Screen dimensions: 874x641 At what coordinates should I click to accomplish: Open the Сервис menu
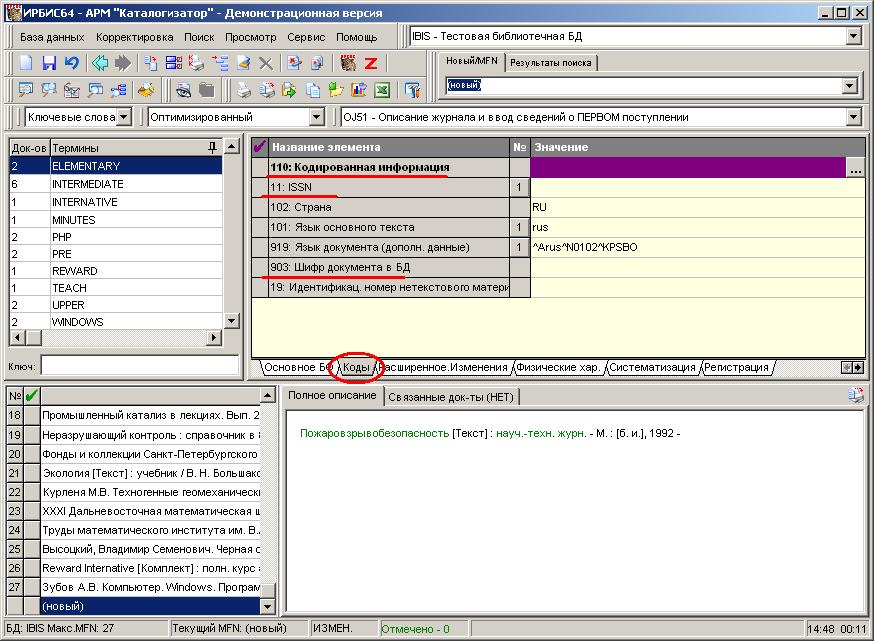pos(306,37)
